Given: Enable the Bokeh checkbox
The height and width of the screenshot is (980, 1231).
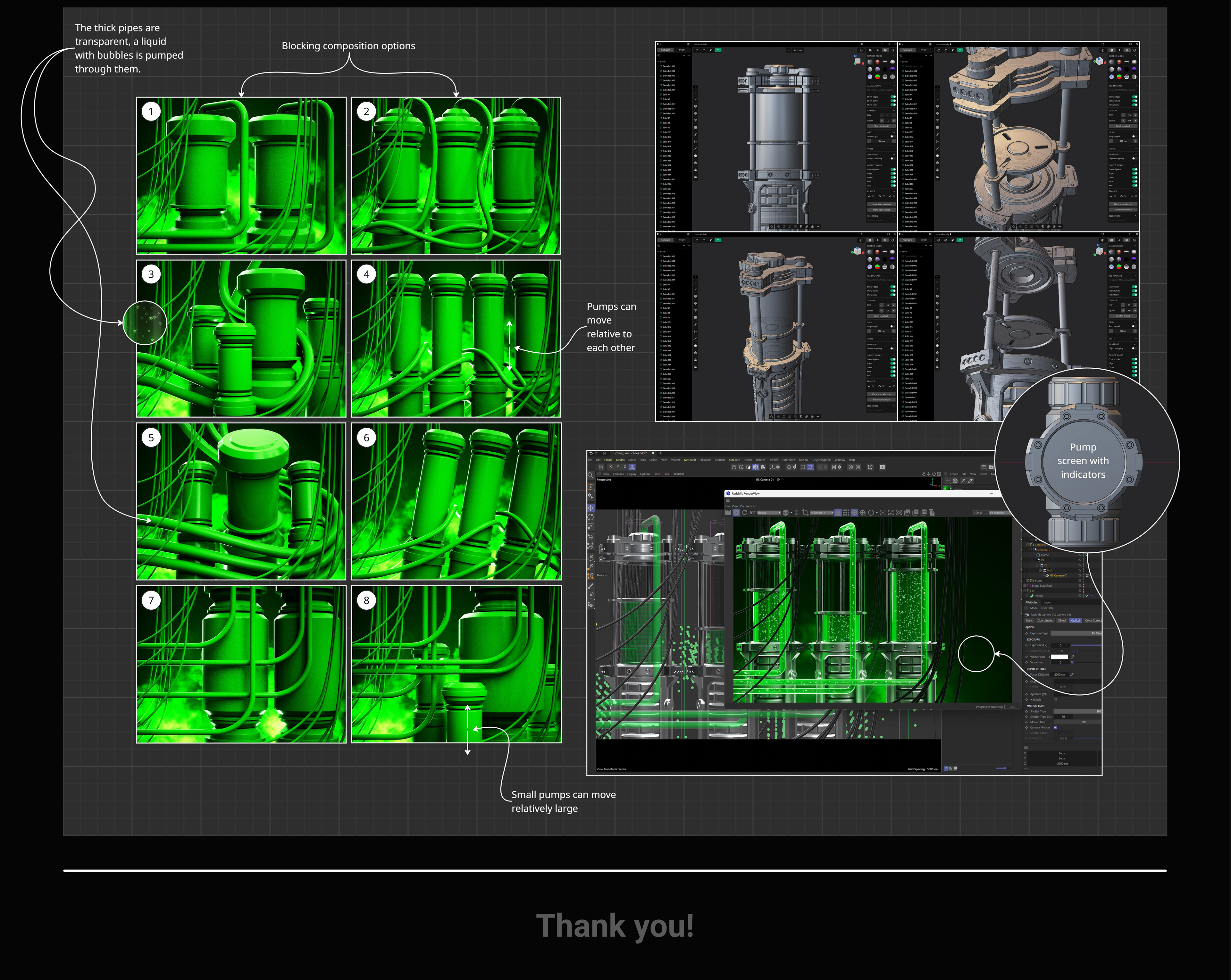Looking at the screenshot, I should (x=1056, y=699).
